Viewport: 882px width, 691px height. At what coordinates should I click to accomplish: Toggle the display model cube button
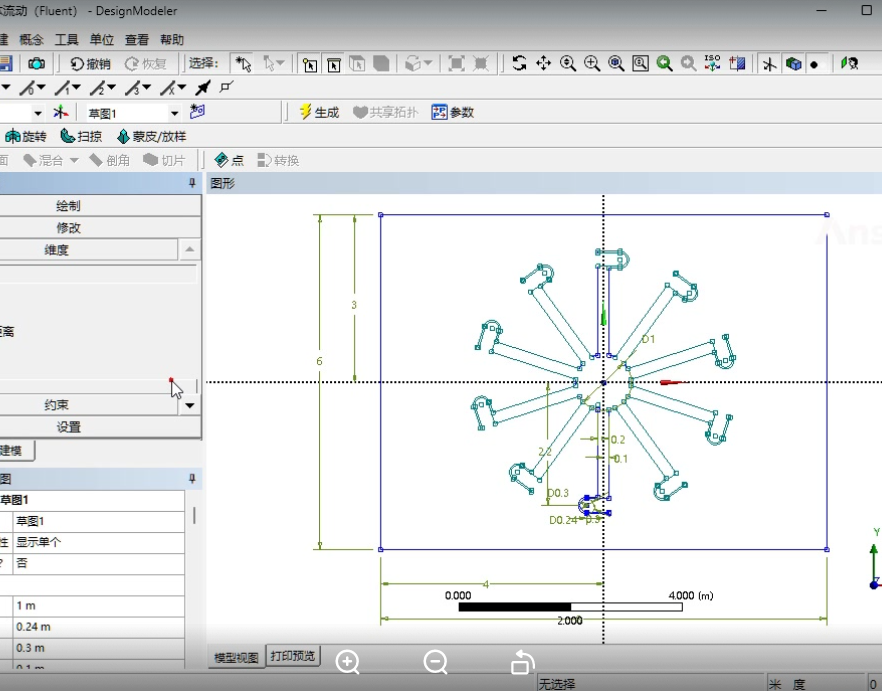[793, 63]
